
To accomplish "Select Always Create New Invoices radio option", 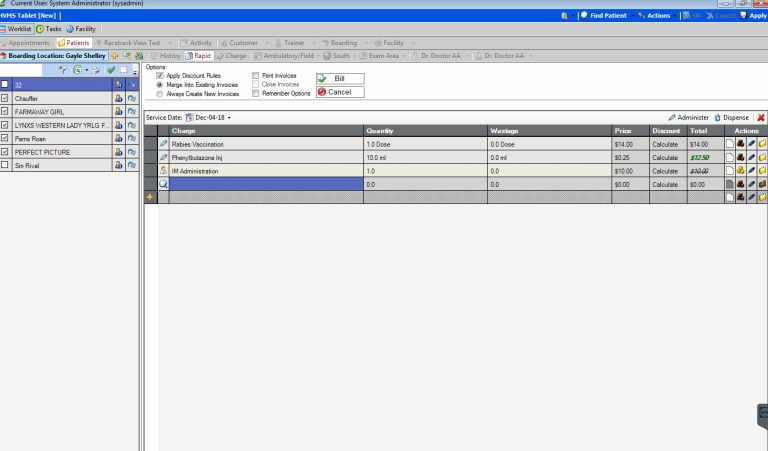I will tap(160, 94).
